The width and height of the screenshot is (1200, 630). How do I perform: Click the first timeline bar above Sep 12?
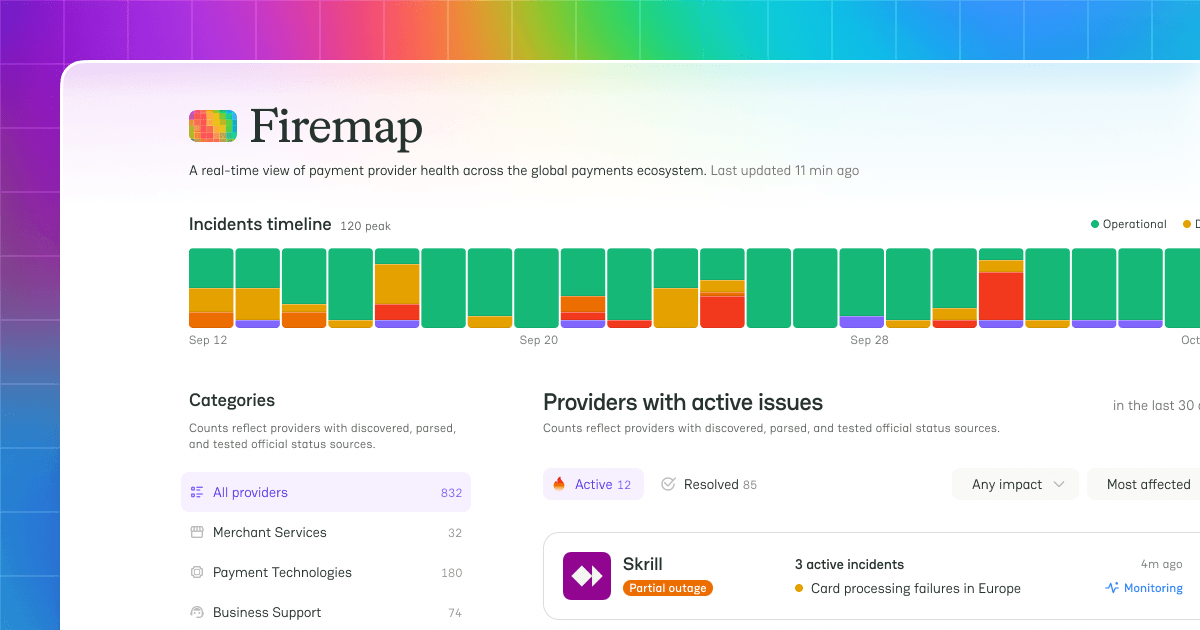pyautogui.click(x=211, y=288)
